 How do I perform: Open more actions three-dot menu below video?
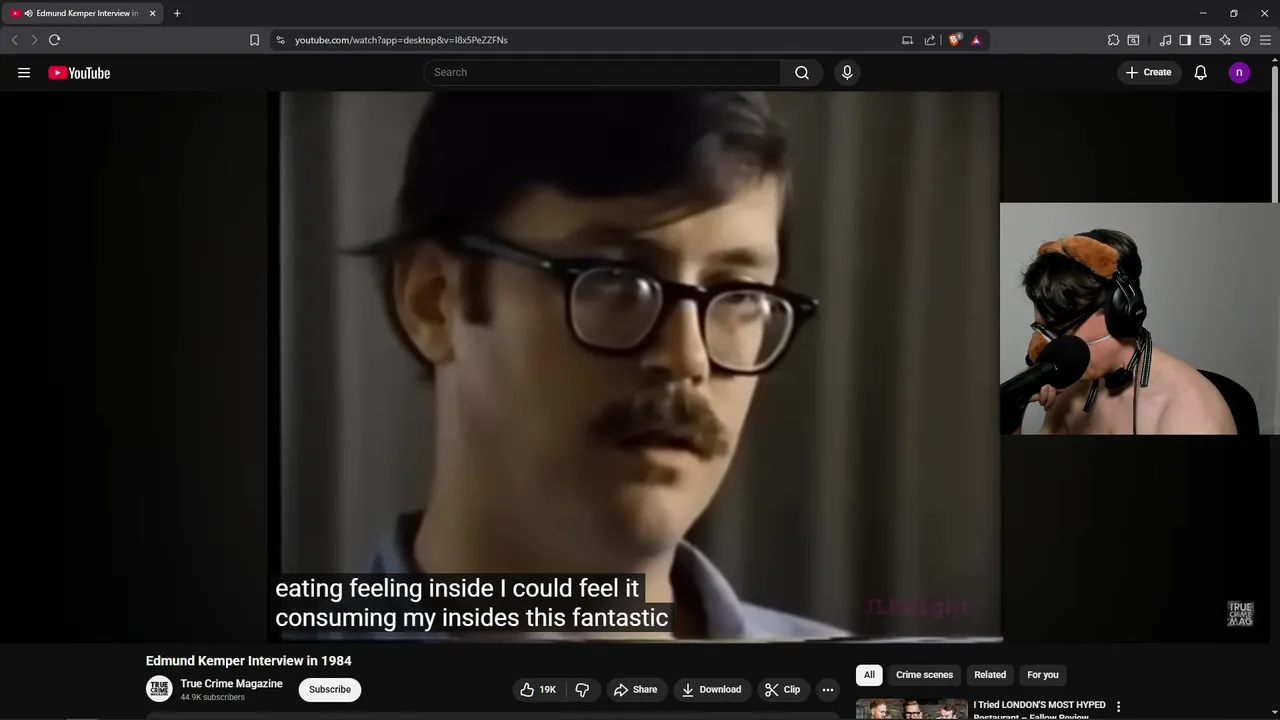coord(828,689)
